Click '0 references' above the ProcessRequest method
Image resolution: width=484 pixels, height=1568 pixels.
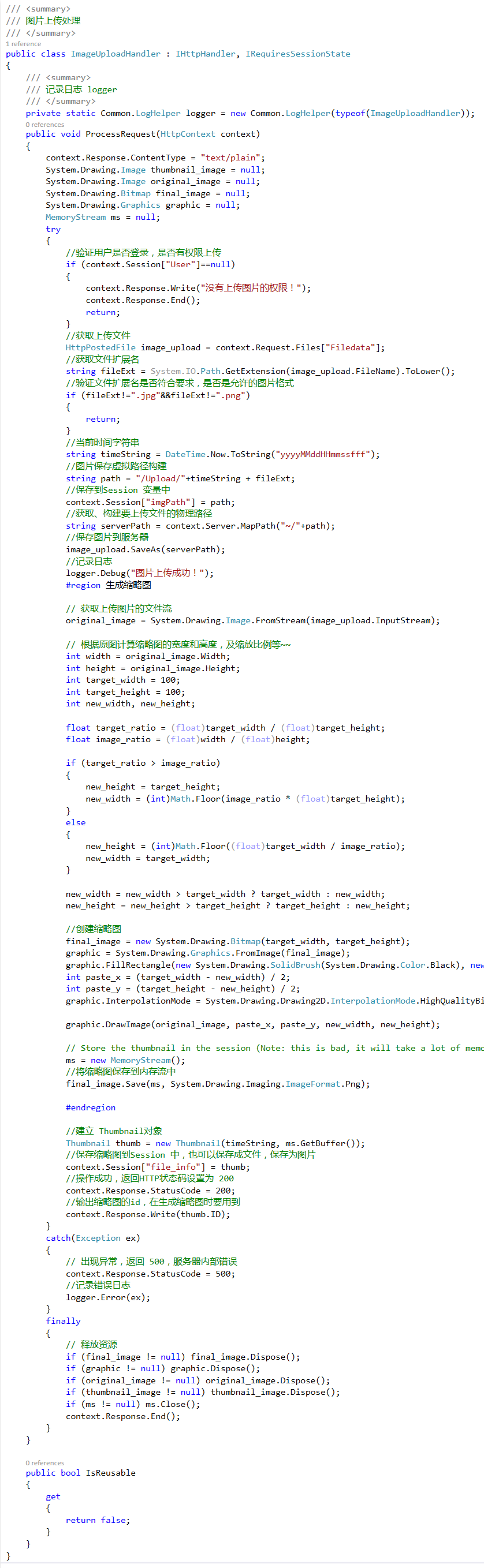44,125
